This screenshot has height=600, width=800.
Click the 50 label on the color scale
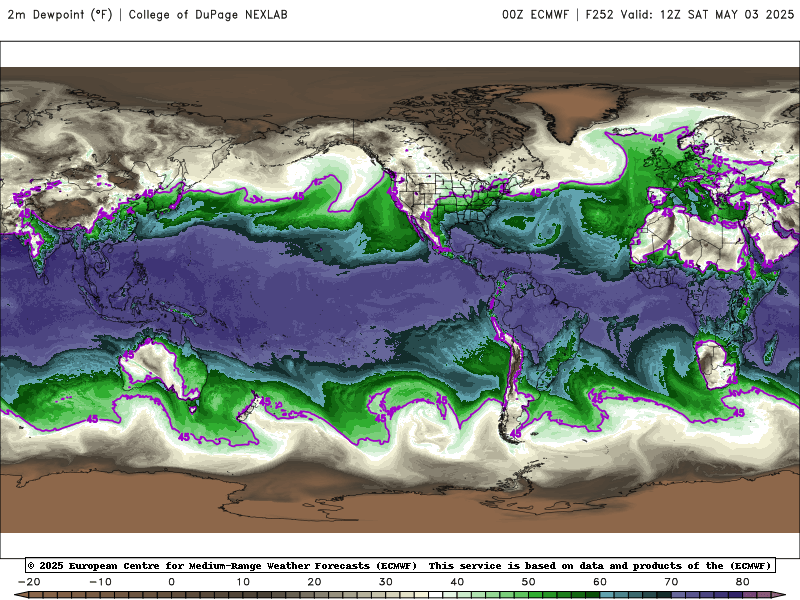point(529,582)
